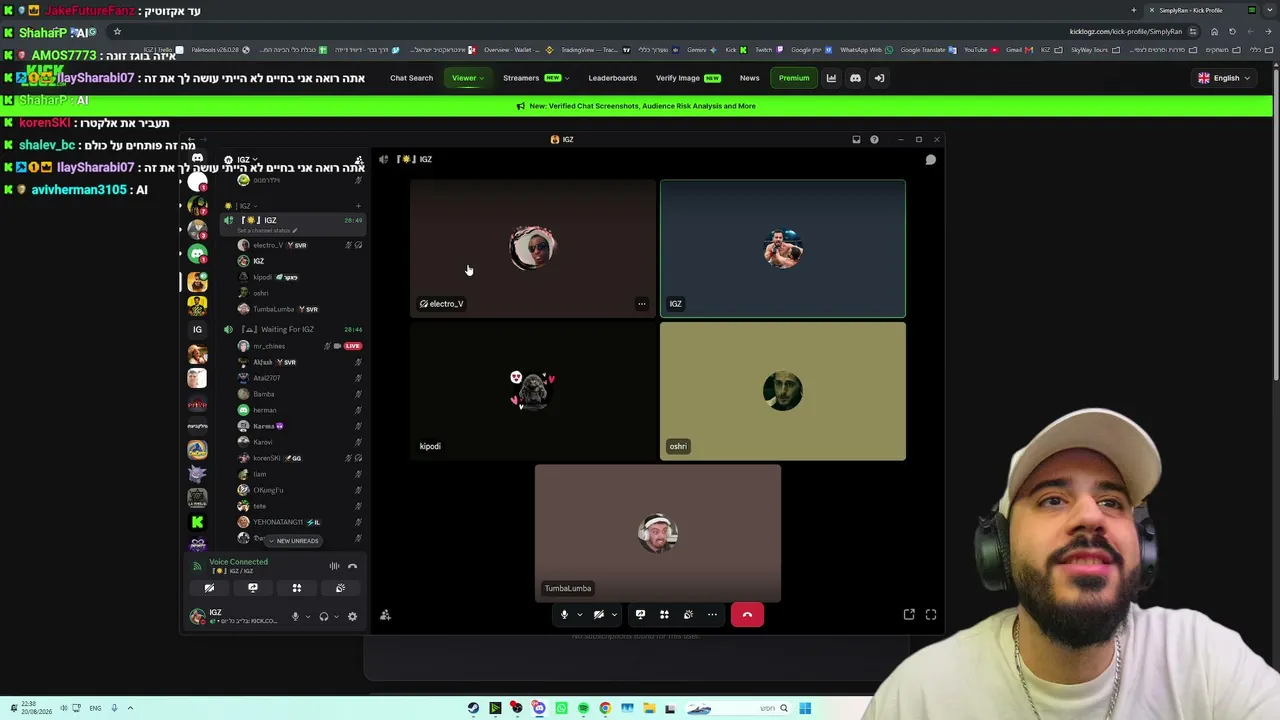Open more call options ellipsis

[x=712, y=615]
